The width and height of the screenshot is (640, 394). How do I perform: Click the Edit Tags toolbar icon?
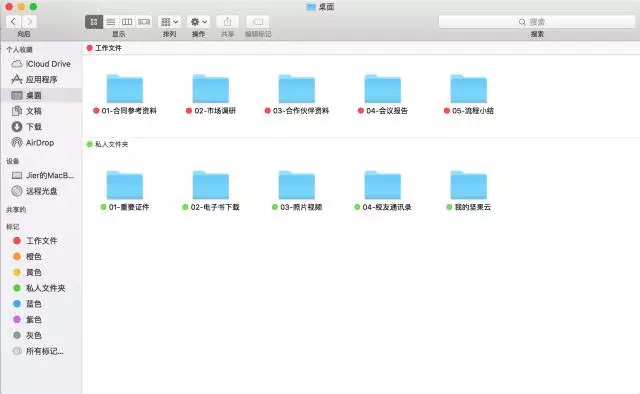258,22
